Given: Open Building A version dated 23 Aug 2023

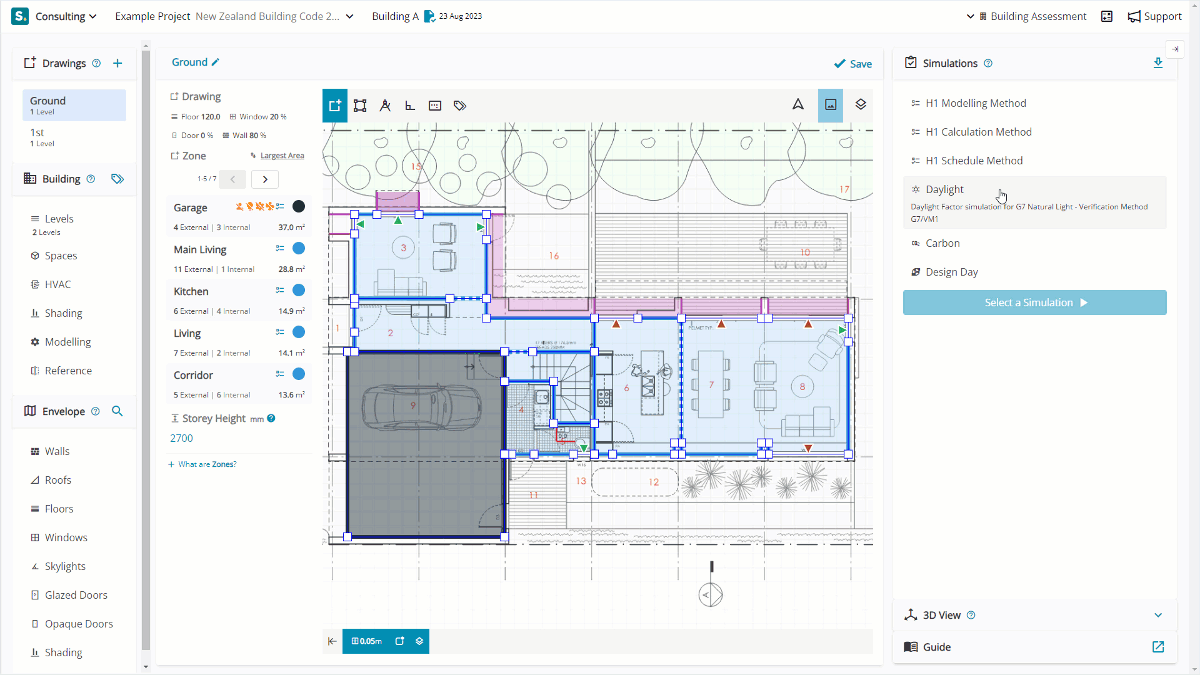Looking at the screenshot, I should 427,16.
